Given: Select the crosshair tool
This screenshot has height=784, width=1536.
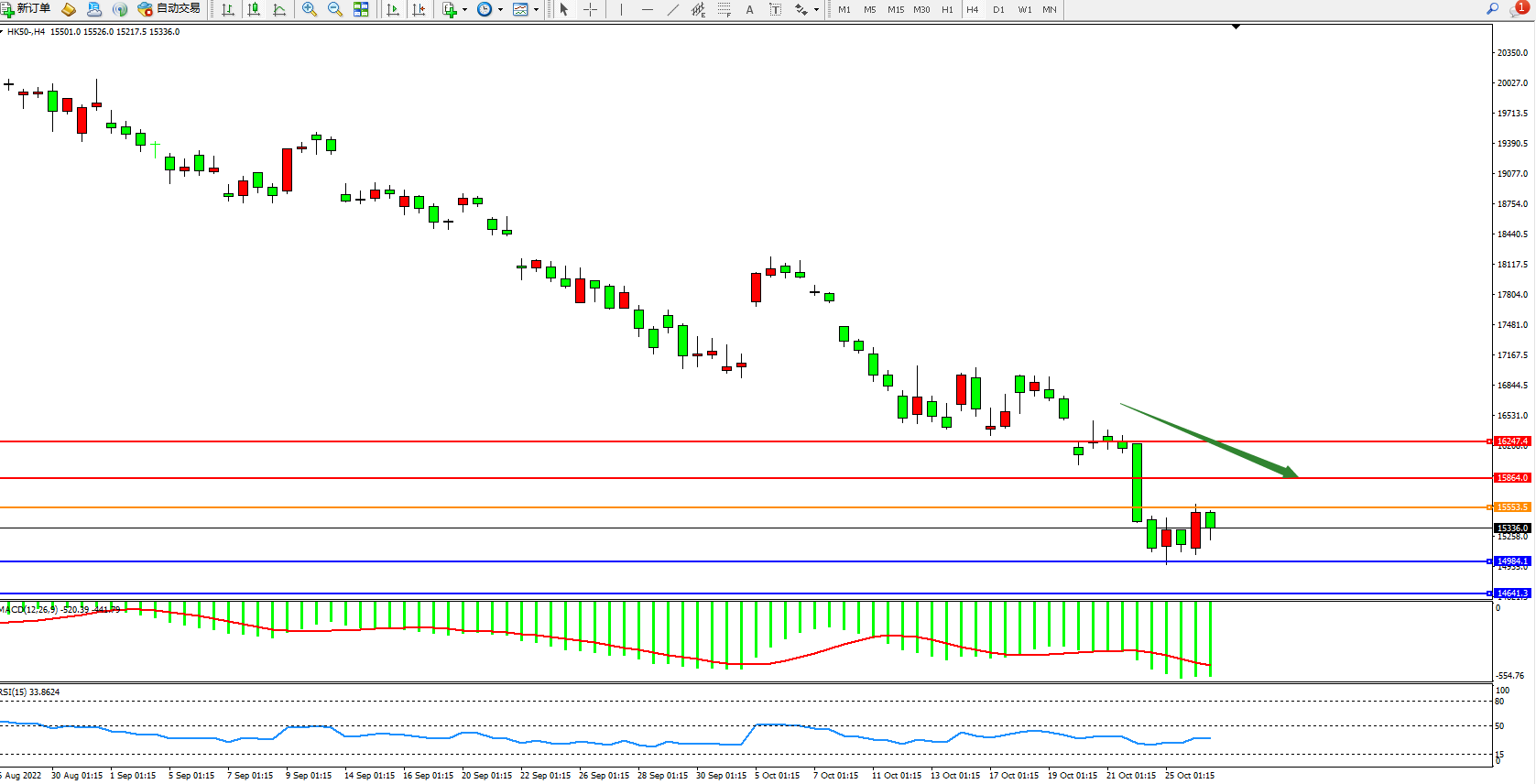Looking at the screenshot, I should click(x=591, y=9).
